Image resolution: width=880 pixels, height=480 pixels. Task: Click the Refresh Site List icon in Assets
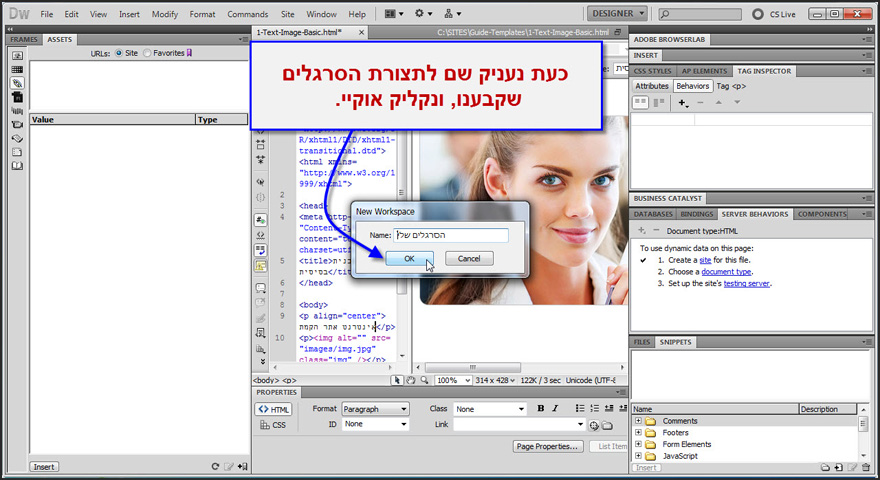click(215, 467)
